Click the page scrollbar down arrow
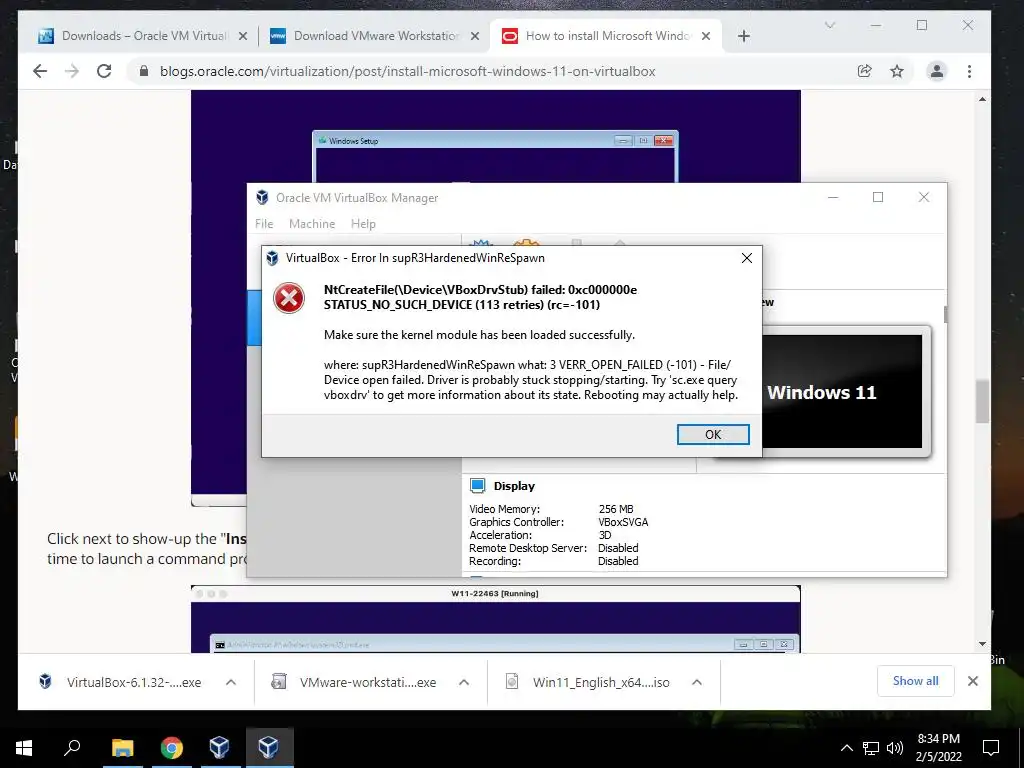 click(x=982, y=644)
